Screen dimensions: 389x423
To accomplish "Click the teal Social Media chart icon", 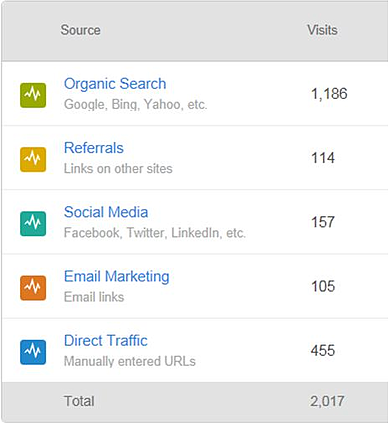I will pyautogui.click(x=33, y=224).
